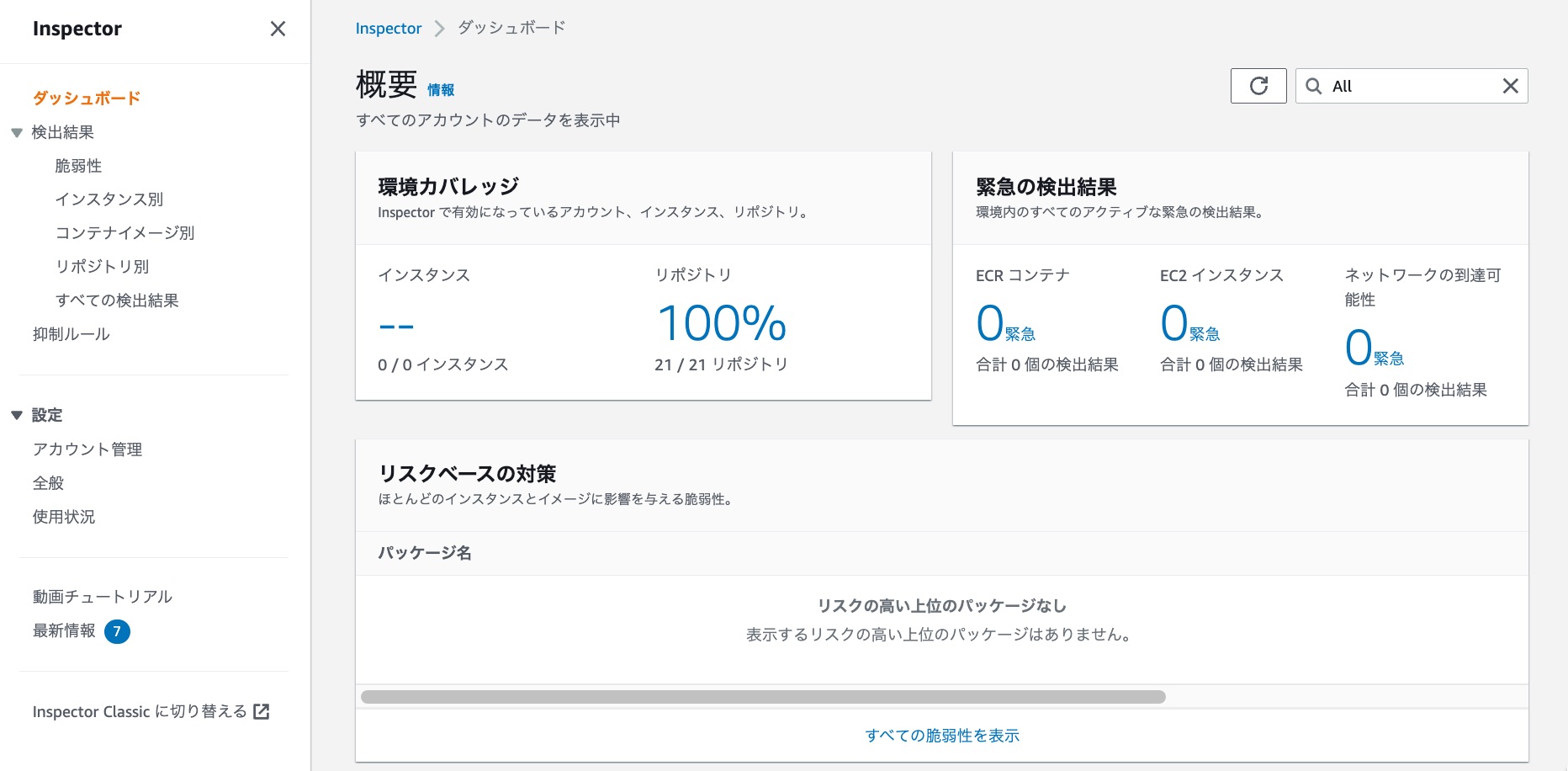Click the X icon to clear the All filter
Image resolution: width=1568 pixels, height=771 pixels.
coord(1509,85)
